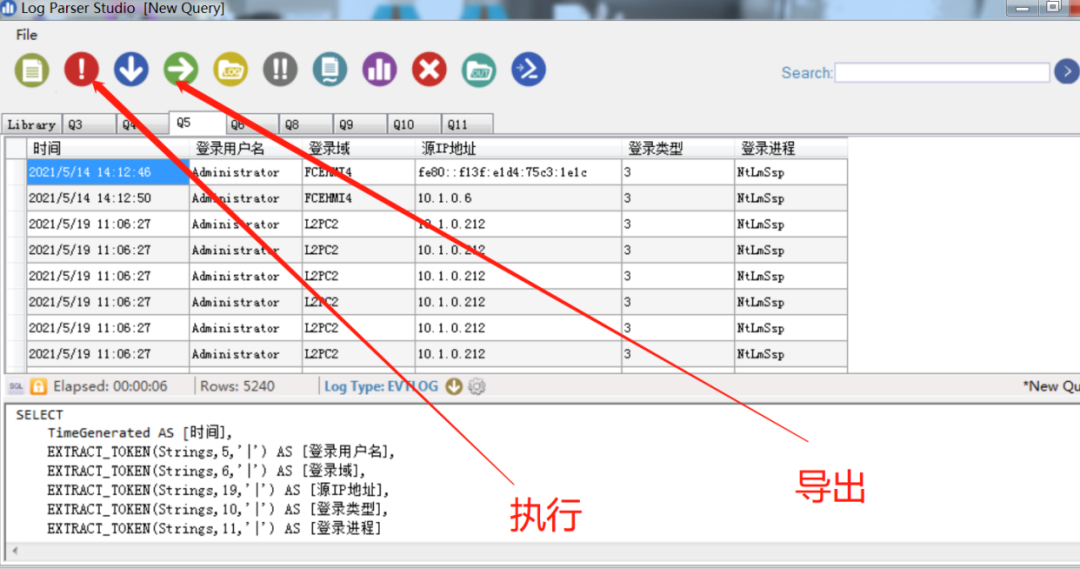Click the blue down arrow toolbar icon
The height and width of the screenshot is (569, 1080).
click(131, 69)
